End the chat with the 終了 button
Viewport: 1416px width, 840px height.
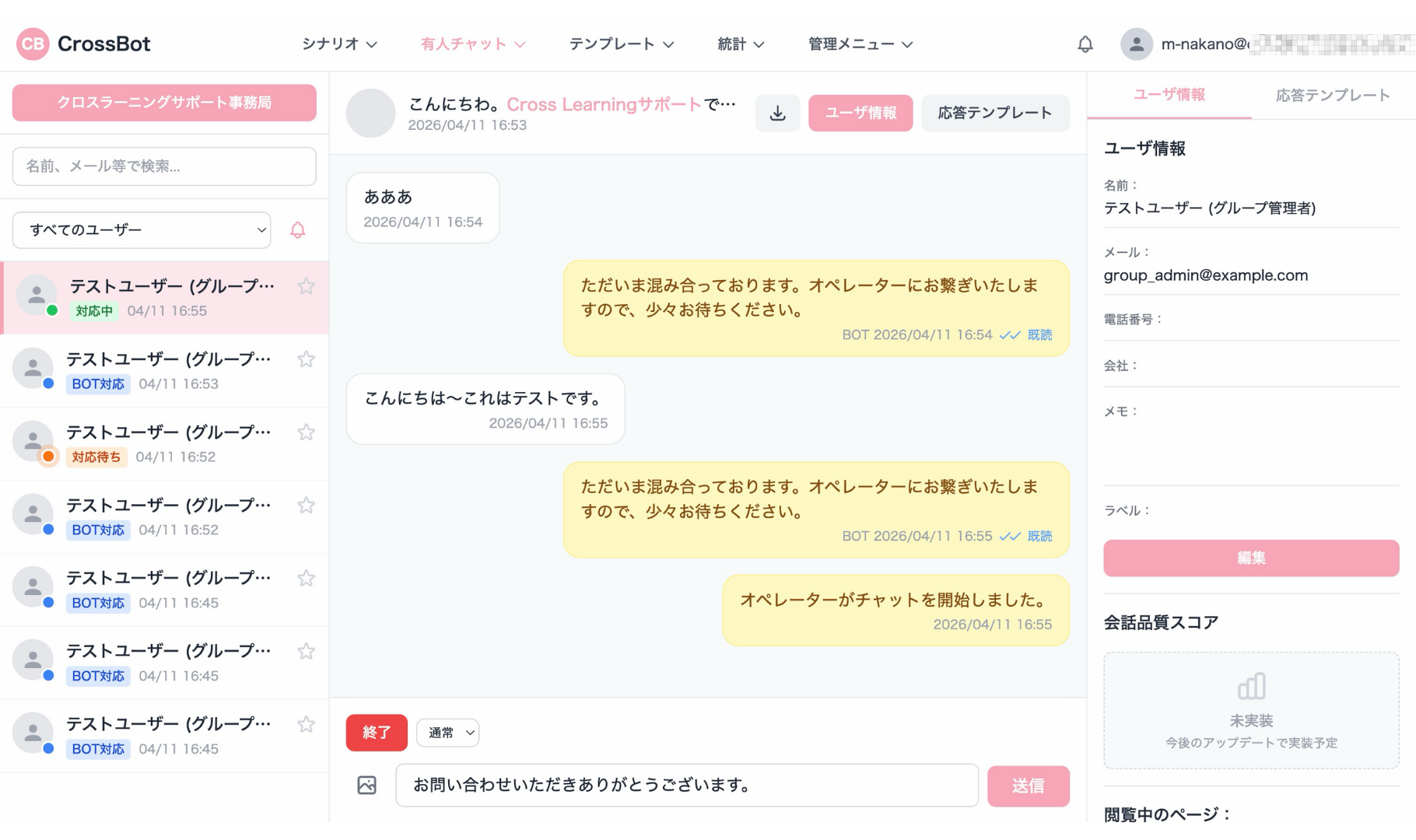pyautogui.click(x=377, y=732)
